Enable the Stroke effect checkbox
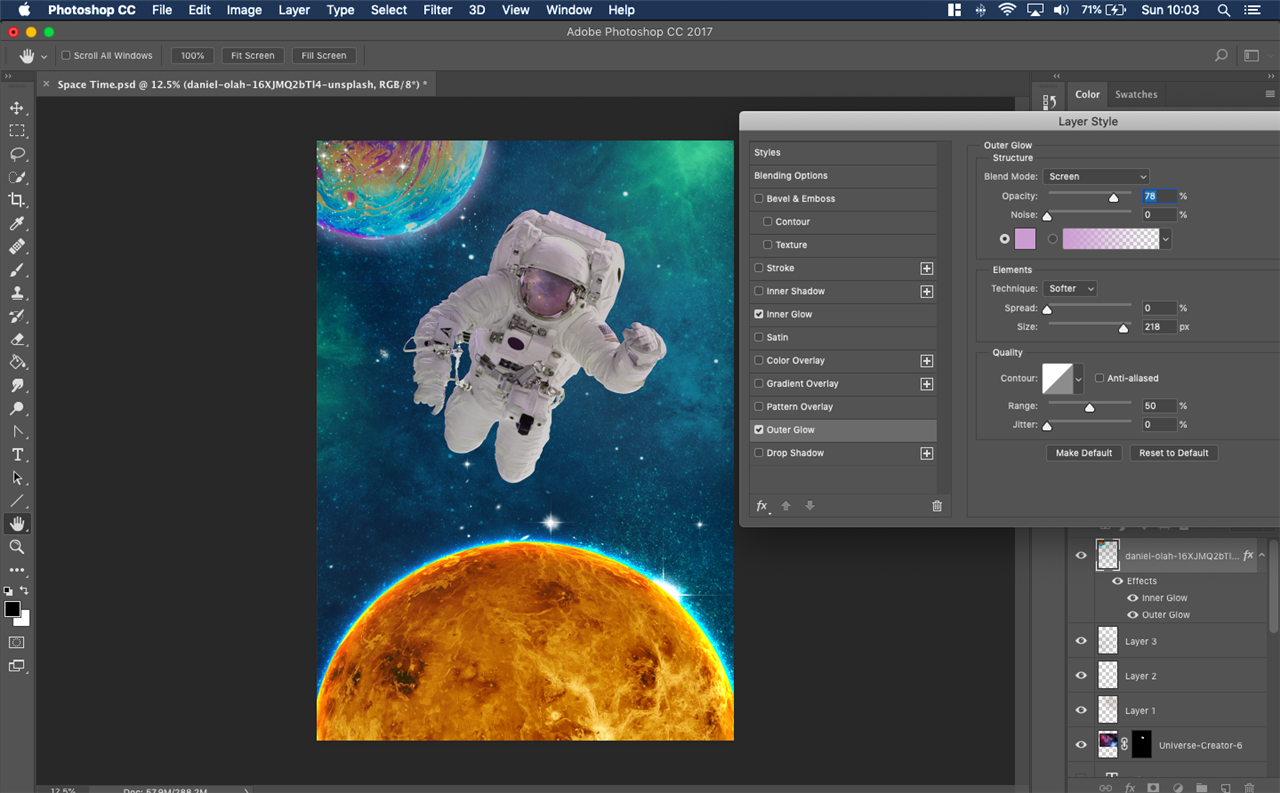Image resolution: width=1280 pixels, height=793 pixels. click(x=759, y=268)
